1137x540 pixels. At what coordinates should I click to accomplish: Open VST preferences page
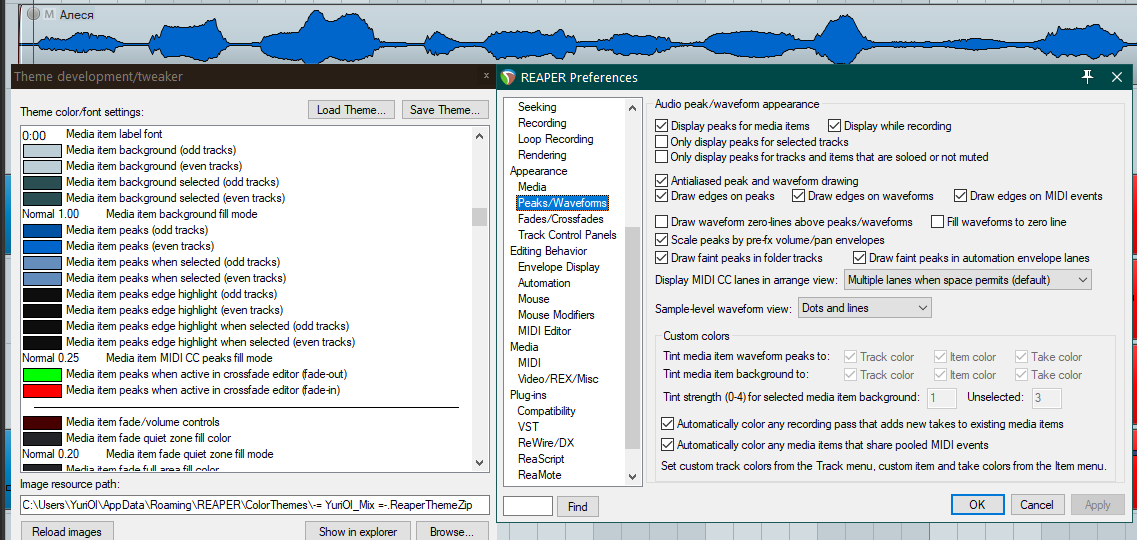528,426
